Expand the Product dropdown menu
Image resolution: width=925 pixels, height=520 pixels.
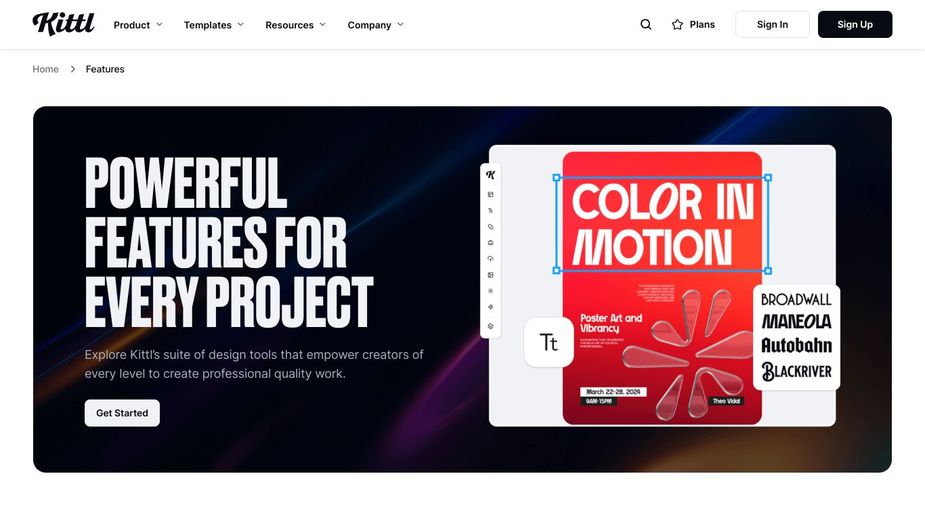[138, 25]
